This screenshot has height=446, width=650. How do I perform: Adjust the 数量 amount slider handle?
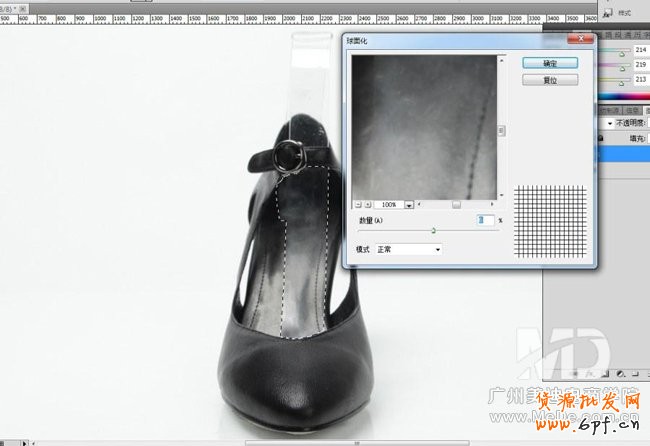[434, 230]
